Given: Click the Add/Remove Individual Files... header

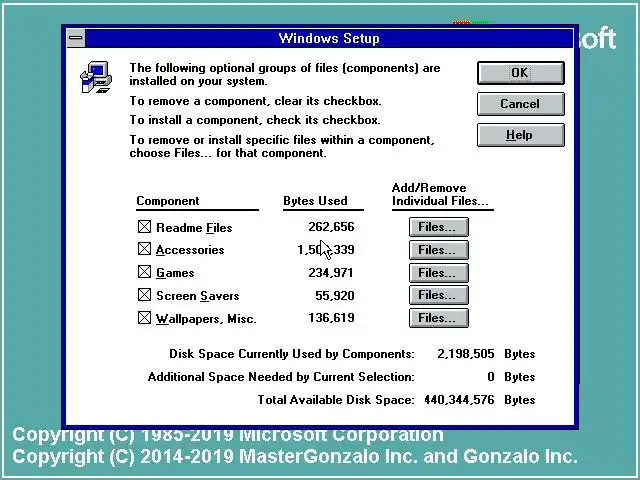Looking at the screenshot, I should click(440, 194).
